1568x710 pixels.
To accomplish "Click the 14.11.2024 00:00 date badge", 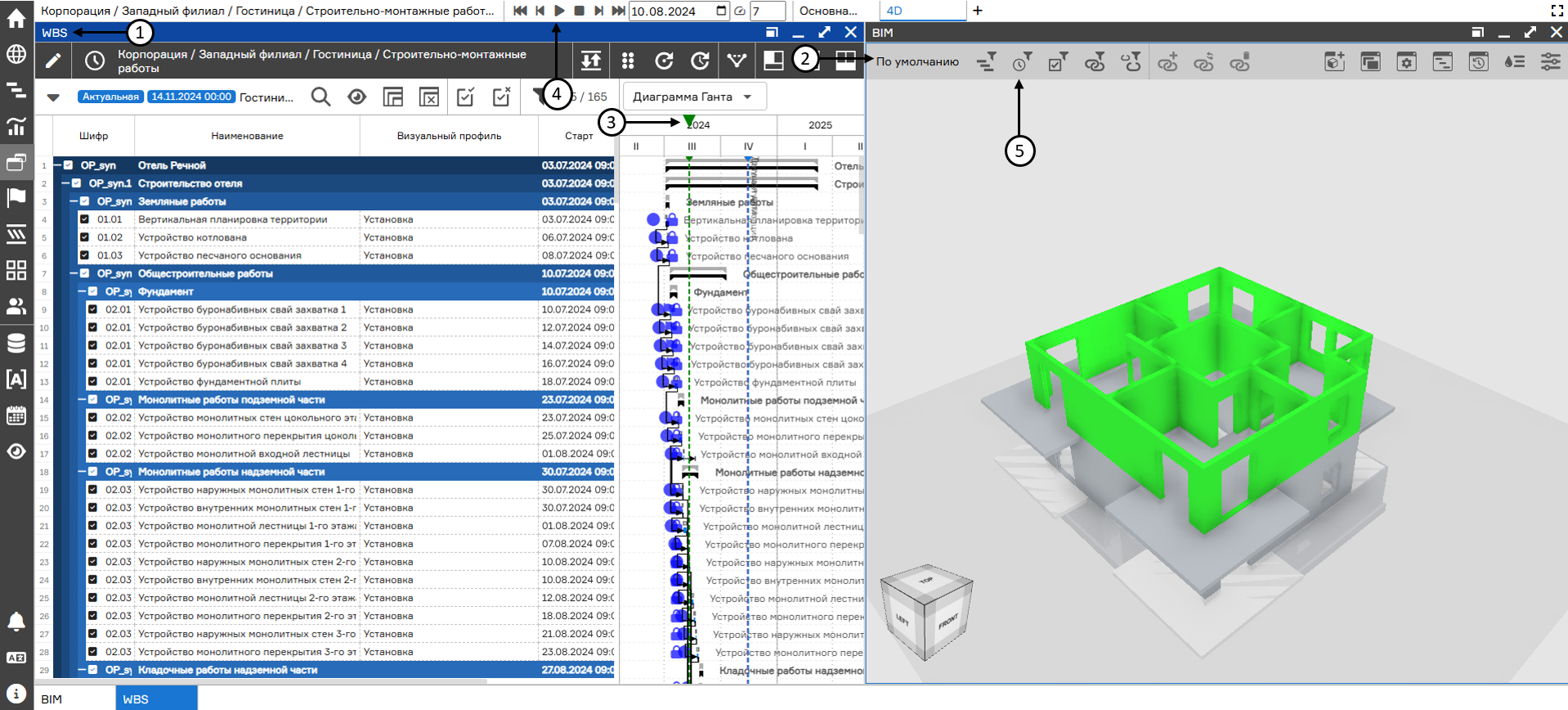I will (191, 97).
